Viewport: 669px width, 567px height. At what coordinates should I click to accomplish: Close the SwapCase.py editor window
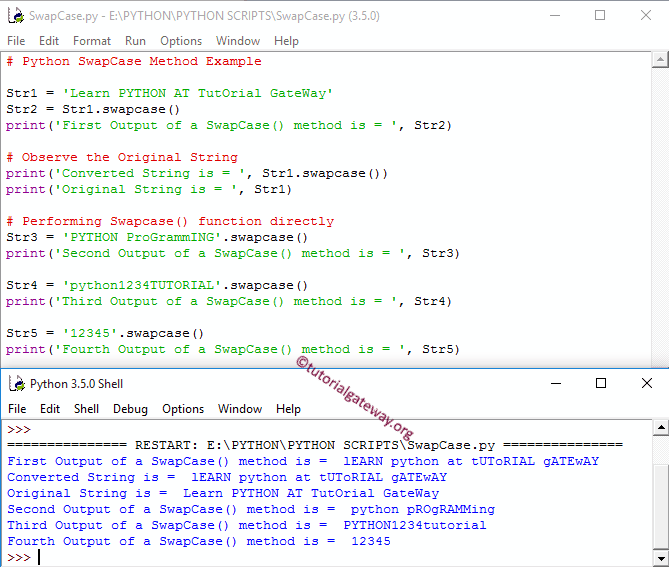coord(646,15)
